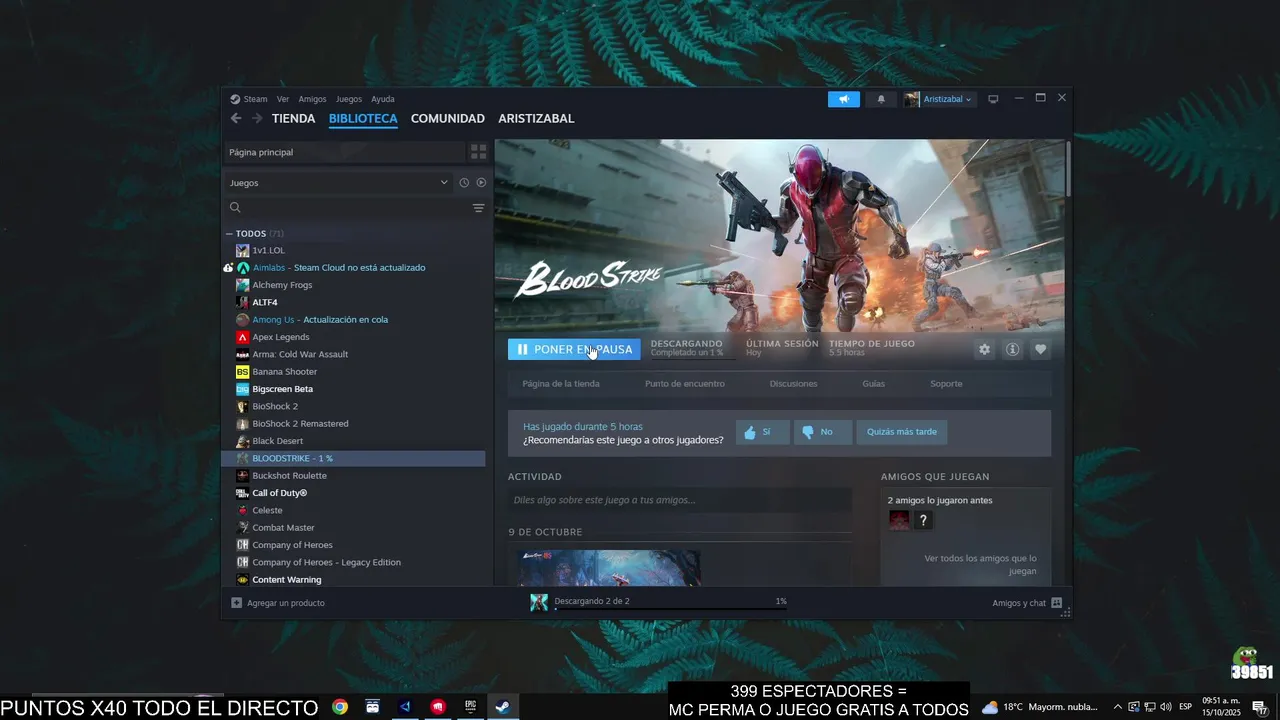The width and height of the screenshot is (1280, 720).
Task: Open BloodStrike settings gear
Action: tap(984, 349)
